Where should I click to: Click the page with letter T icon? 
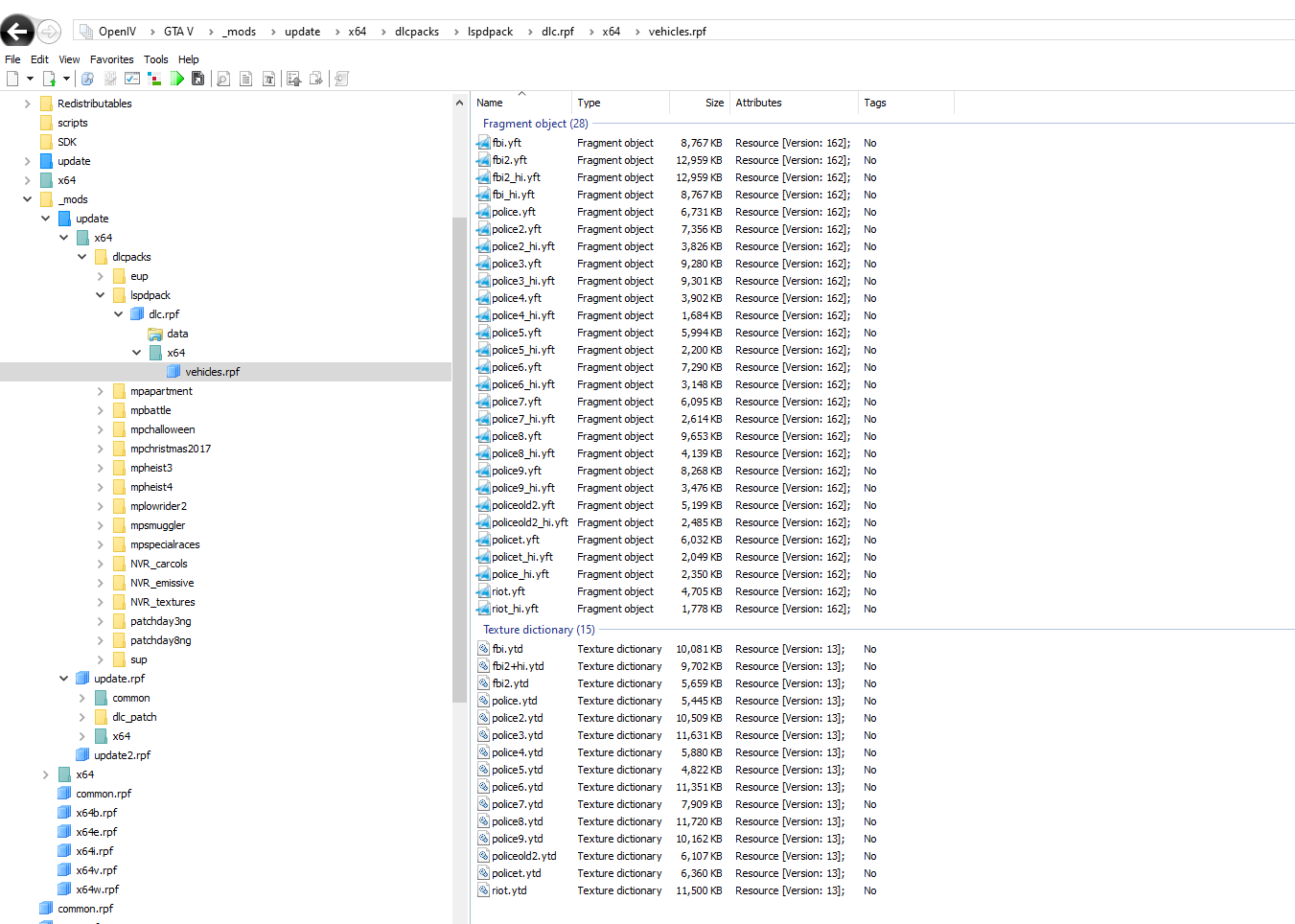coord(269,79)
